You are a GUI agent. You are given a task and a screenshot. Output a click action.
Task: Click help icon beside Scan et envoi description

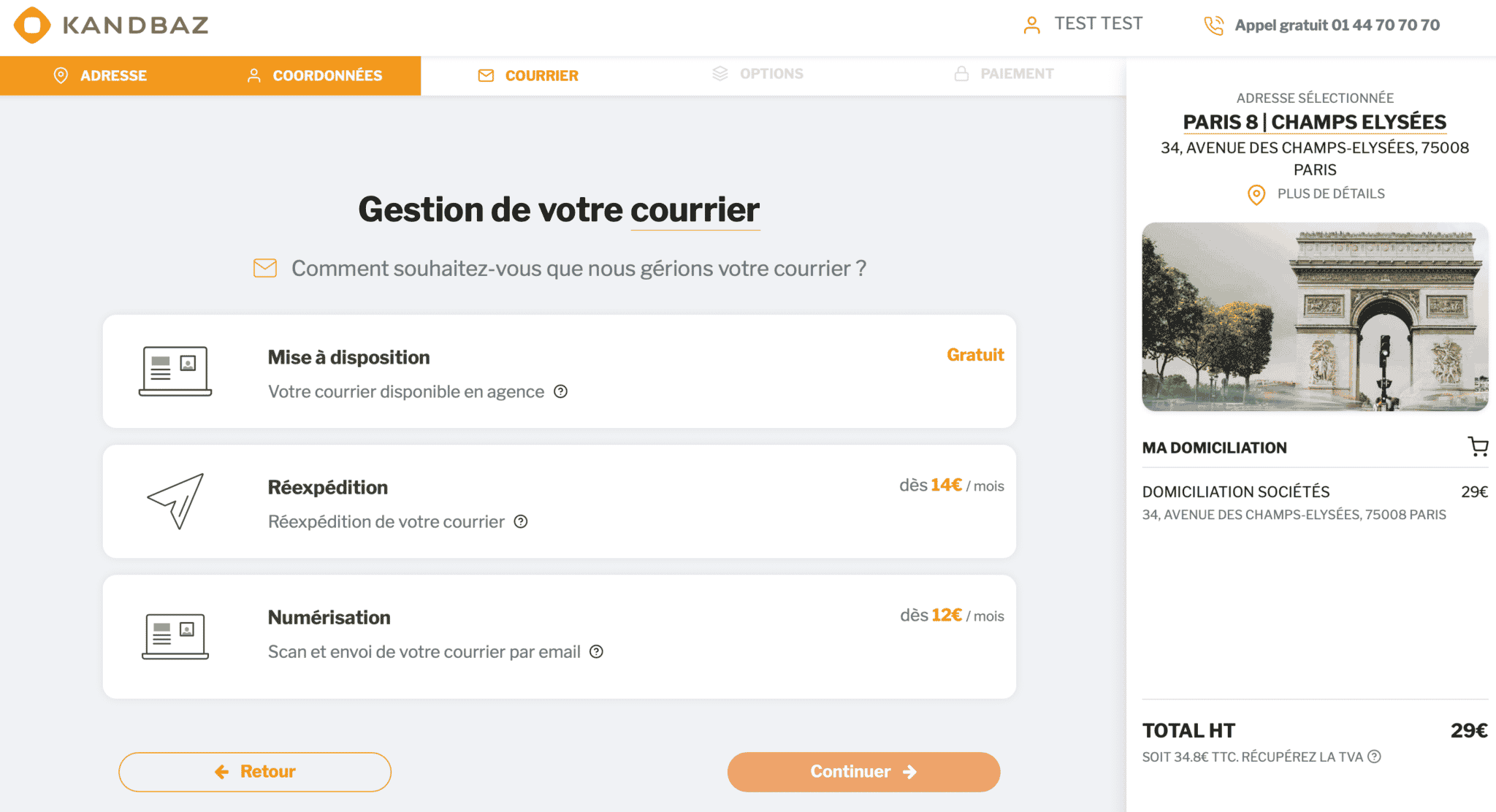(x=597, y=651)
